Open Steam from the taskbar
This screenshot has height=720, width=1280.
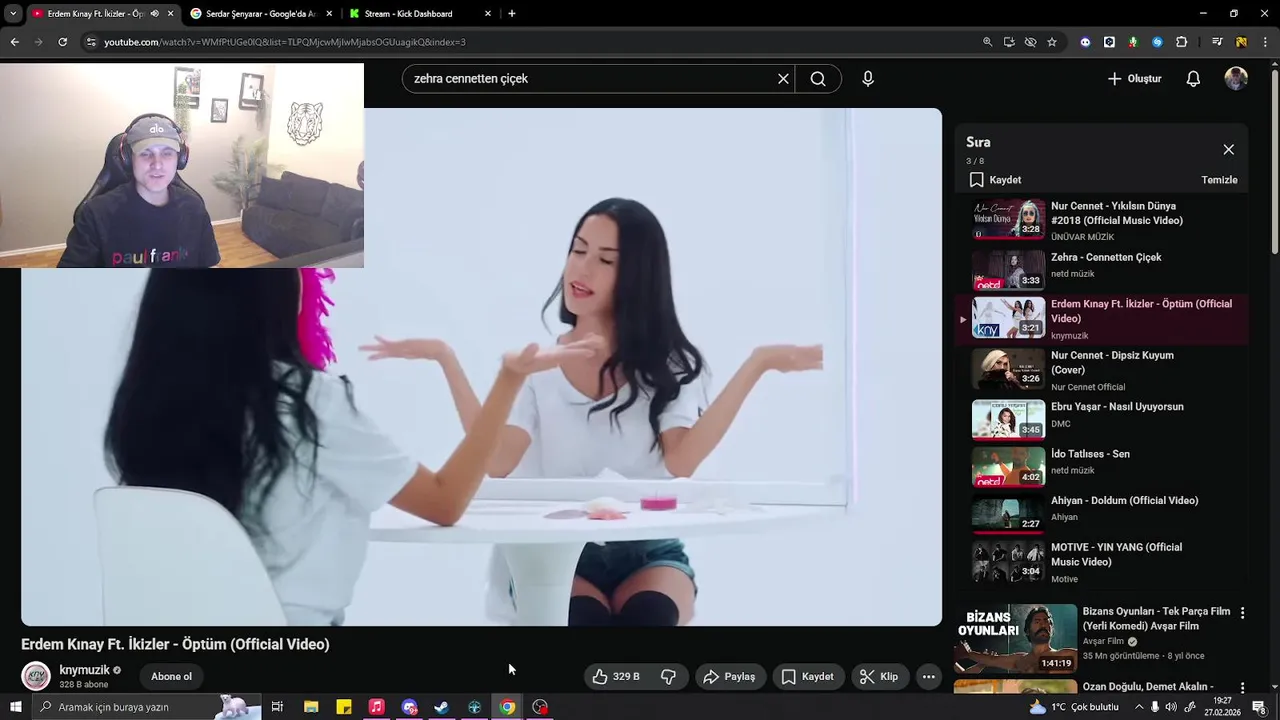(441, 707)
